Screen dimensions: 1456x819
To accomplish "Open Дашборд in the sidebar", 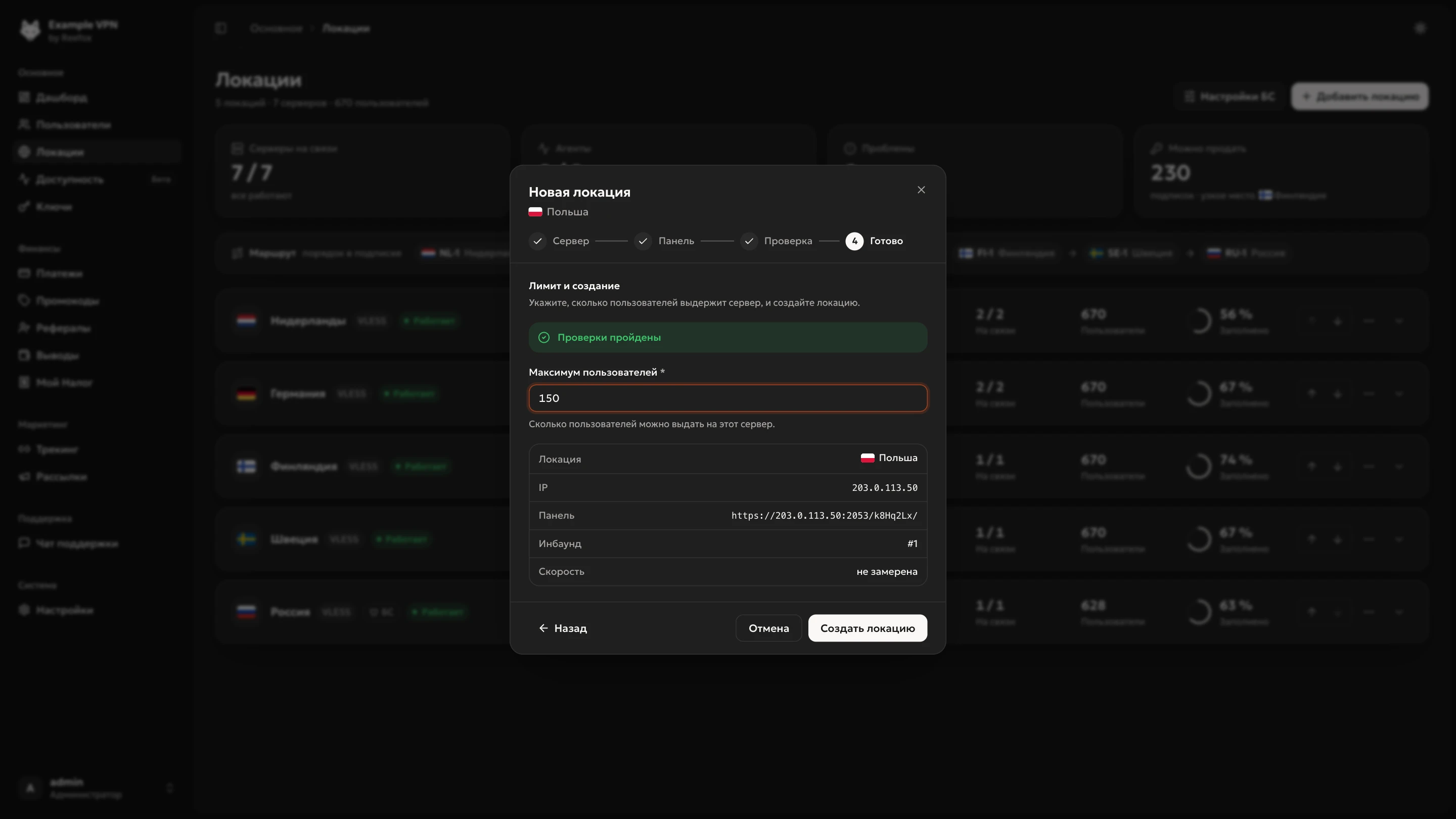I will [96, 98].
